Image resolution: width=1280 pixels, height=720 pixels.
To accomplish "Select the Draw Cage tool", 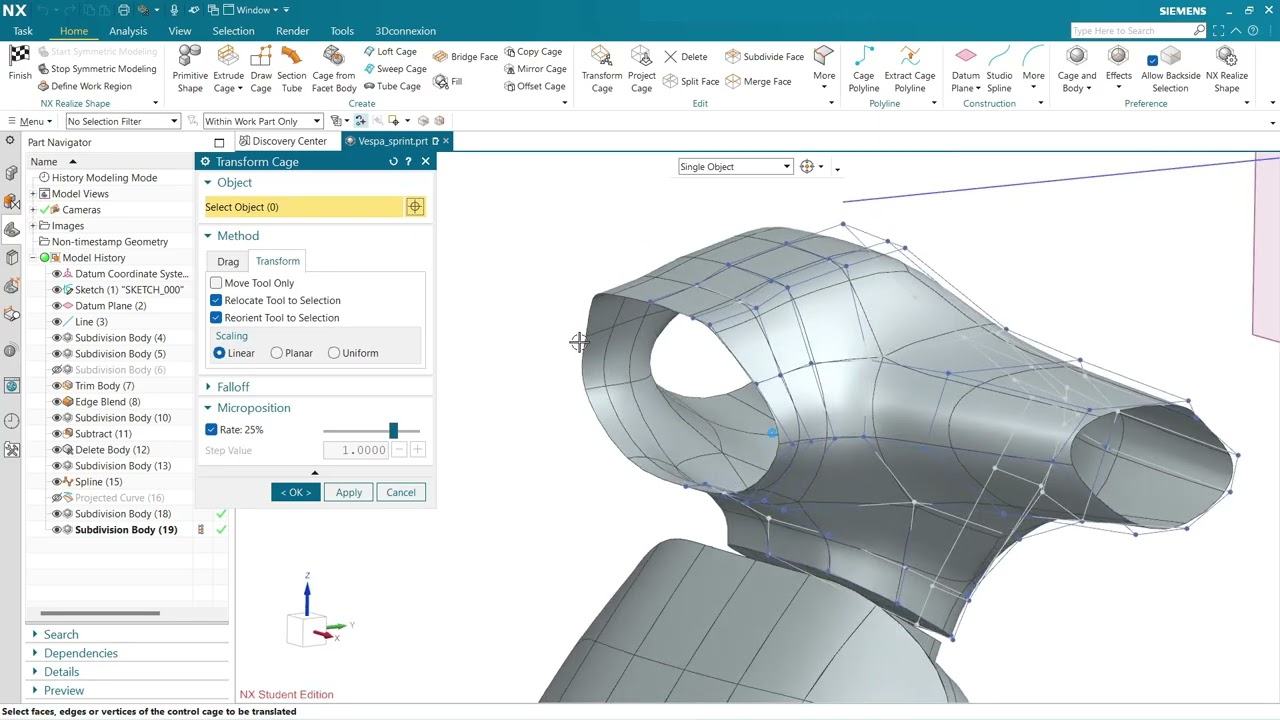I will coord(261,68).
